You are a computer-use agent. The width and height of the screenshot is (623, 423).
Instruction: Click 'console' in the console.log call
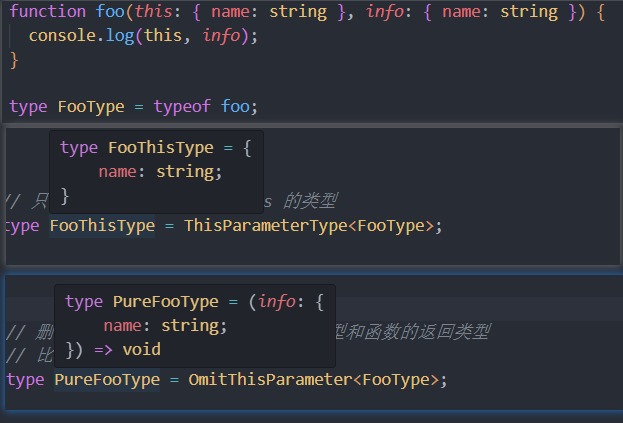(x=62, y=35)
